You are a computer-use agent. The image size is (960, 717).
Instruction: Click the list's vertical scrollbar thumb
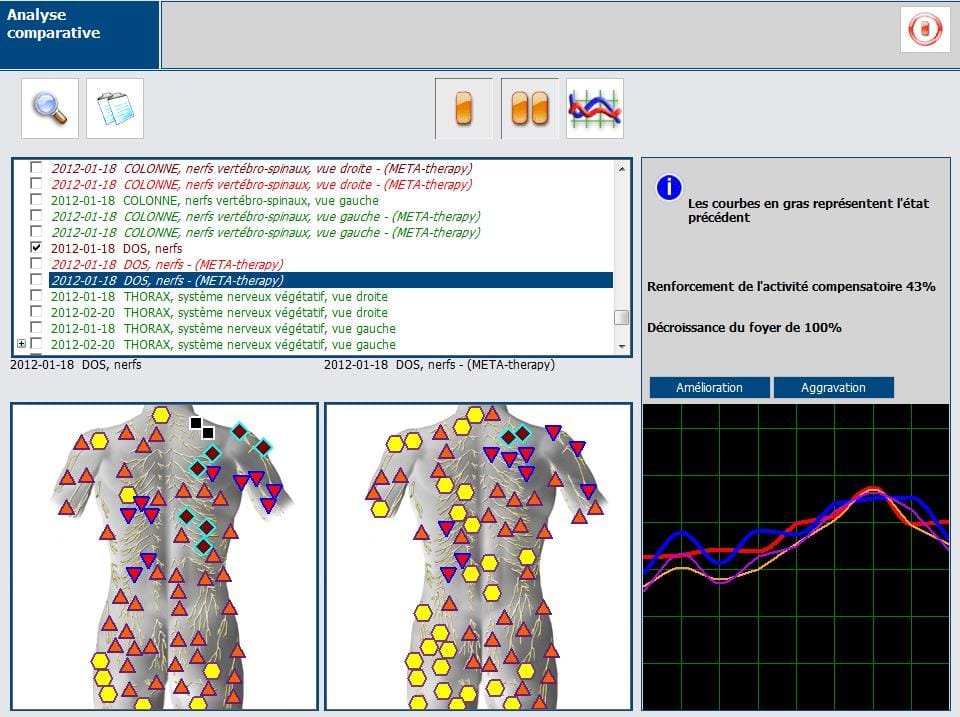pos(622,318)
